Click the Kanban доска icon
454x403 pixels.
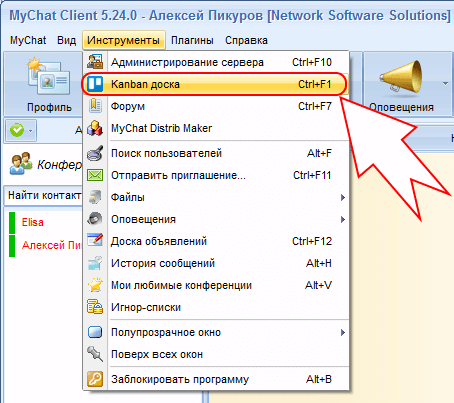pos(95,84)
